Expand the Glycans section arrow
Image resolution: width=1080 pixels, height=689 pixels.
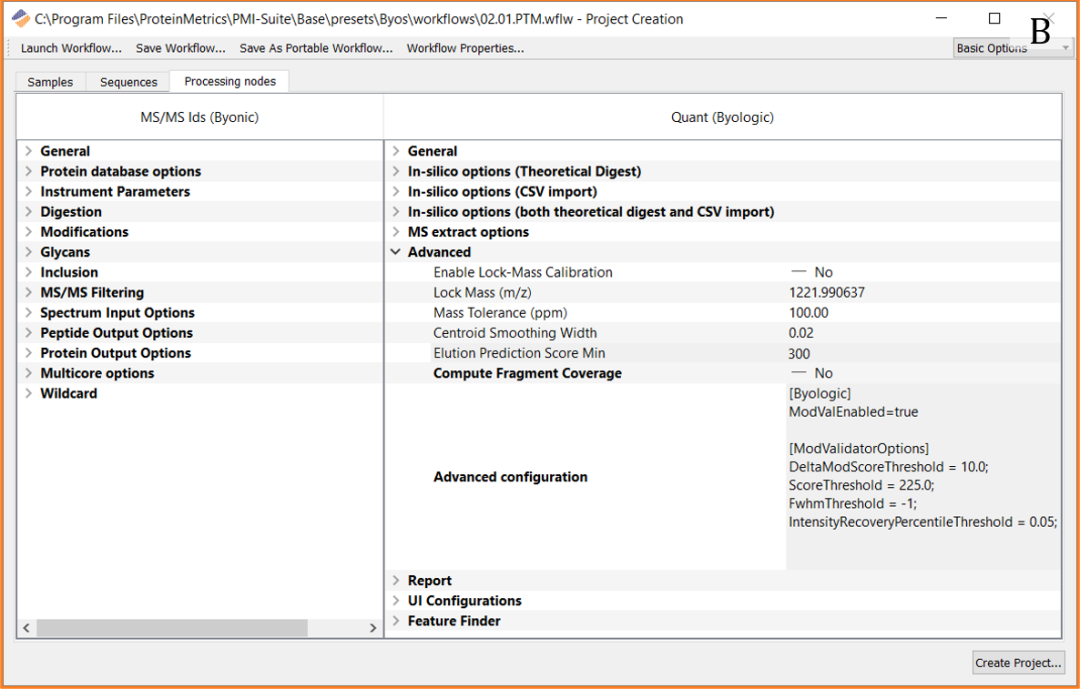[29, 252]
